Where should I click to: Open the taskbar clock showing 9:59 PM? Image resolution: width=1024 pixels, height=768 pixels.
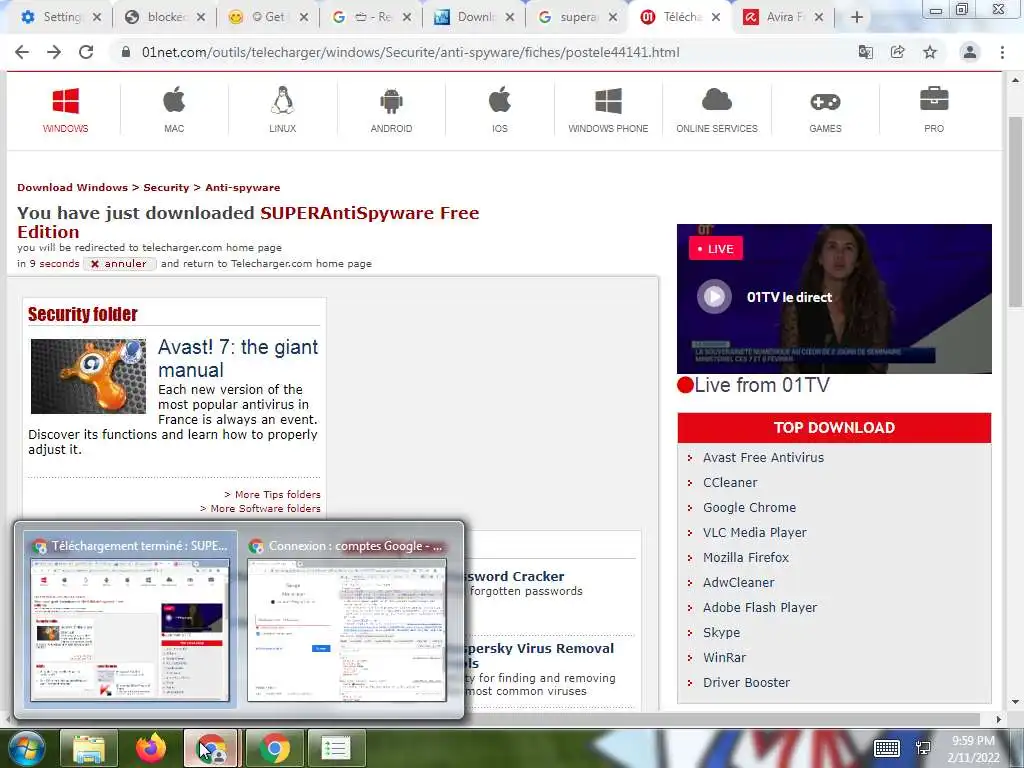tap(973, 748)
